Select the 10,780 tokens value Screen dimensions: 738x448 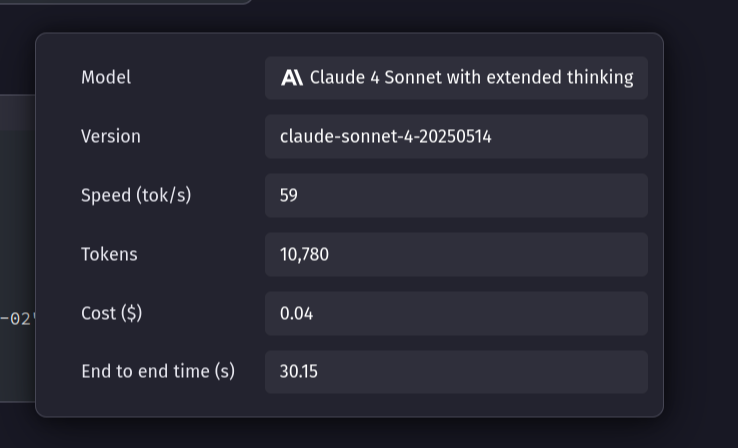pyautogui.click(x=304, y=254)
